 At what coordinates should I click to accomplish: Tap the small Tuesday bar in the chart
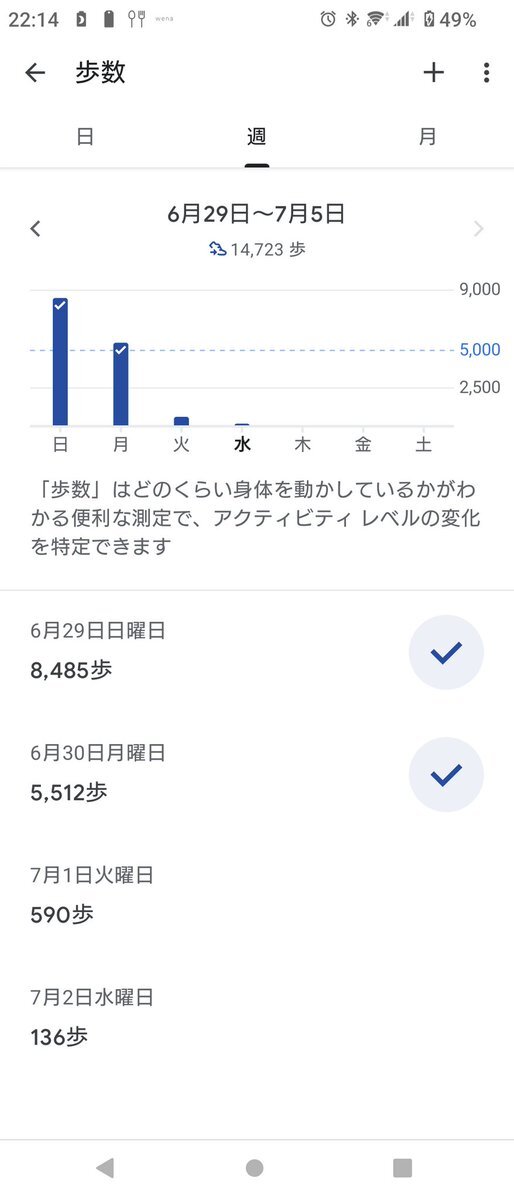[x=181, y=421]
